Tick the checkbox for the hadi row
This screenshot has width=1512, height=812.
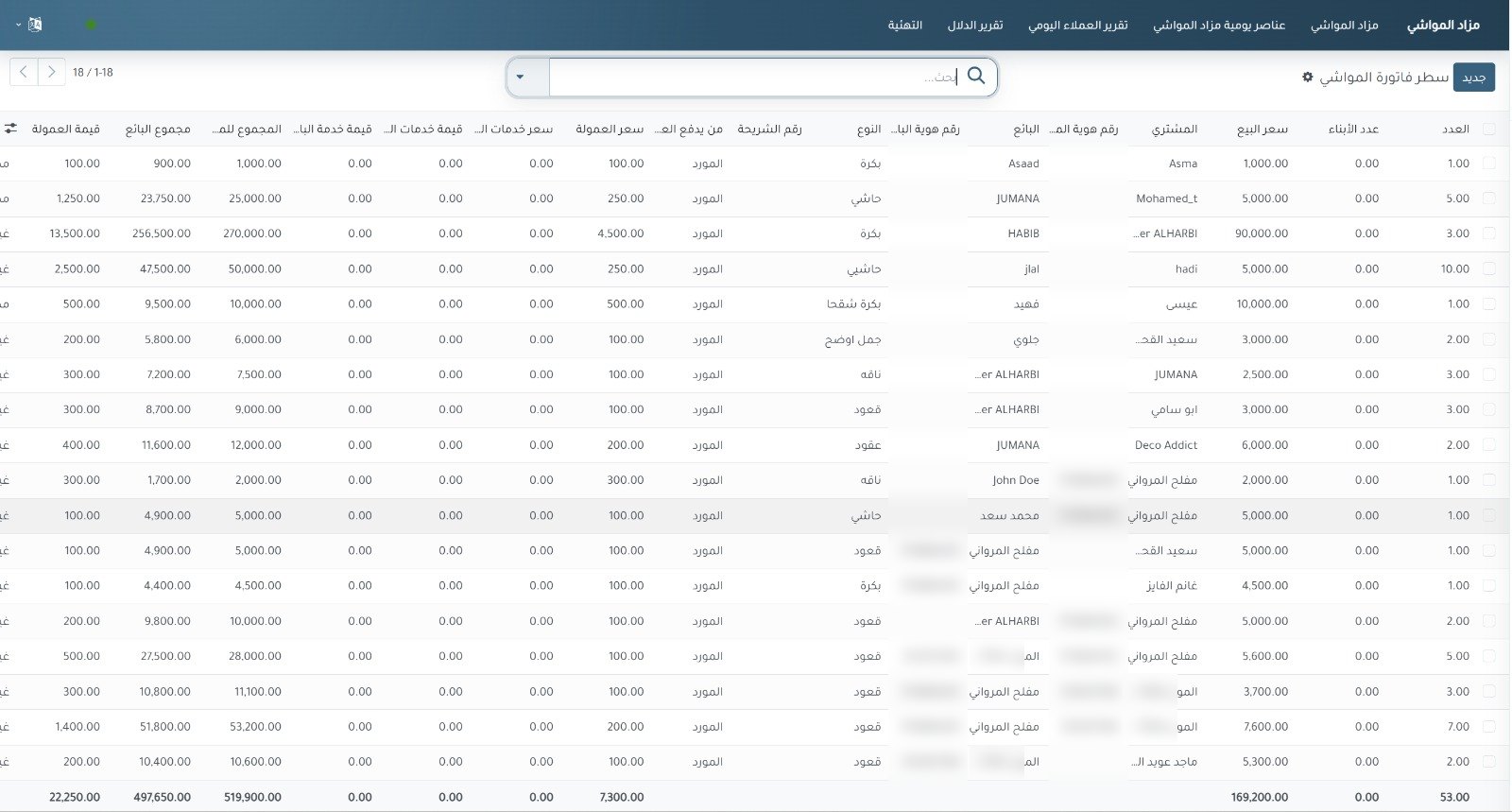pyautogui.click(x=1489, y=269)
